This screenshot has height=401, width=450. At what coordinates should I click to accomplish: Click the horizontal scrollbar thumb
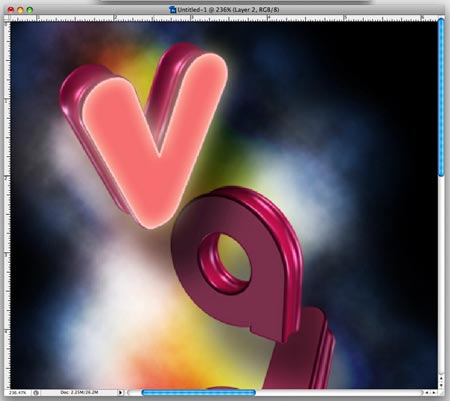pyautogui.click(x=199, y=393)
